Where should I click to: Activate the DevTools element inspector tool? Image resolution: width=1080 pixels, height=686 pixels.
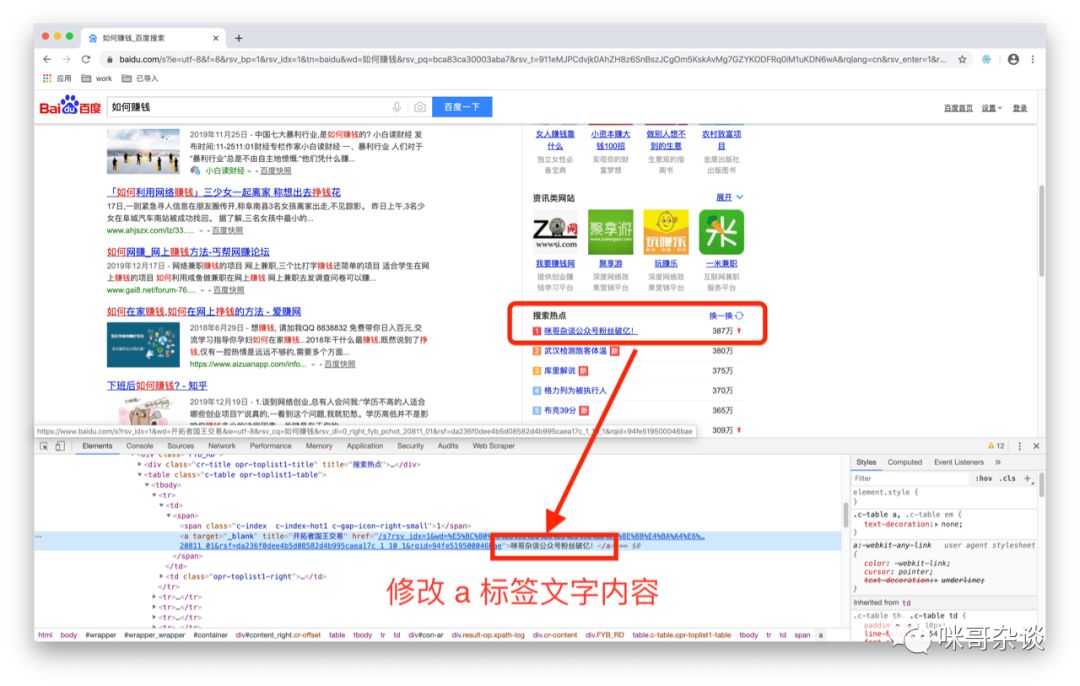(x=44, y=446)
